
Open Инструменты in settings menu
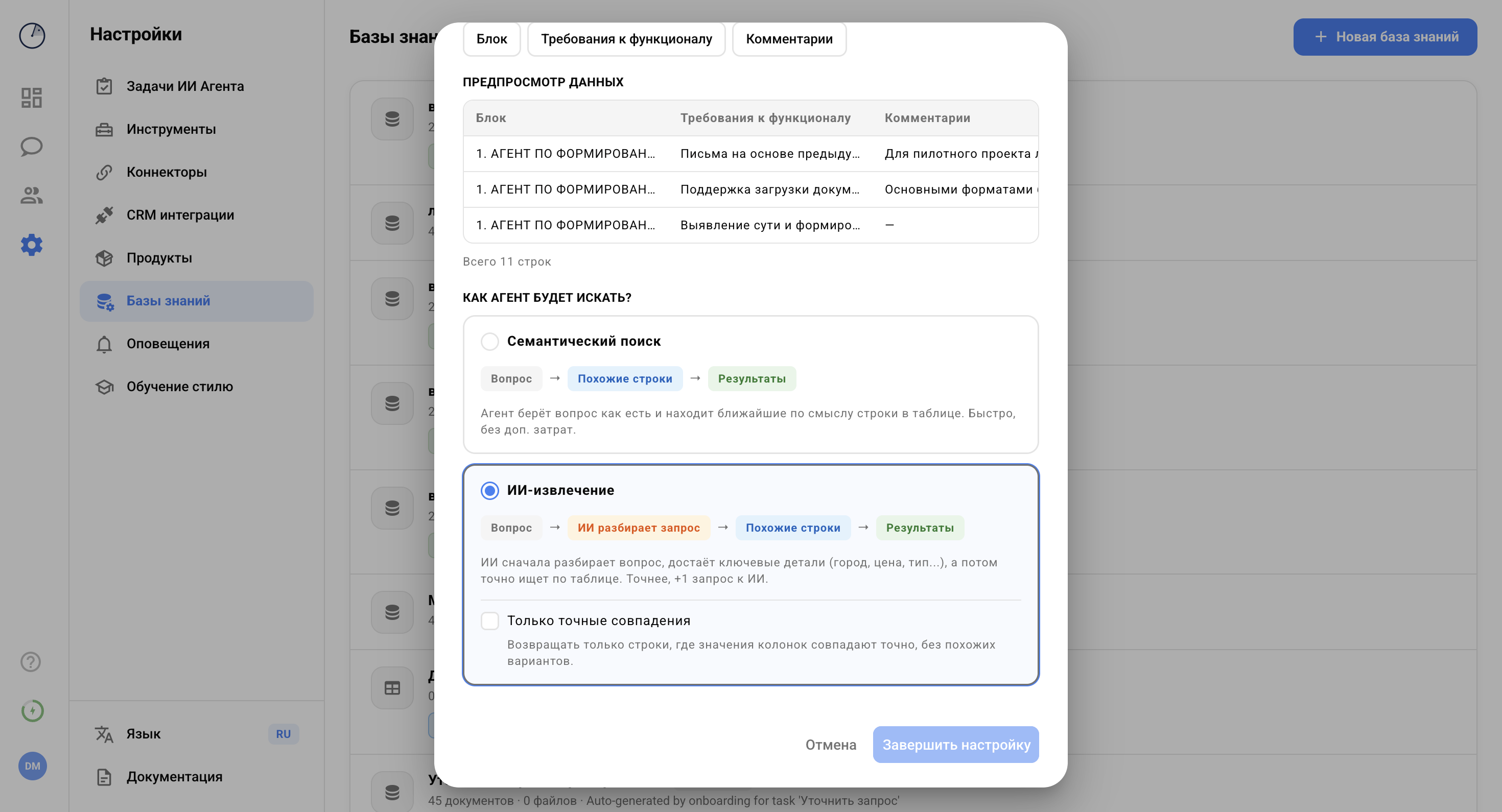click(171, 129)
